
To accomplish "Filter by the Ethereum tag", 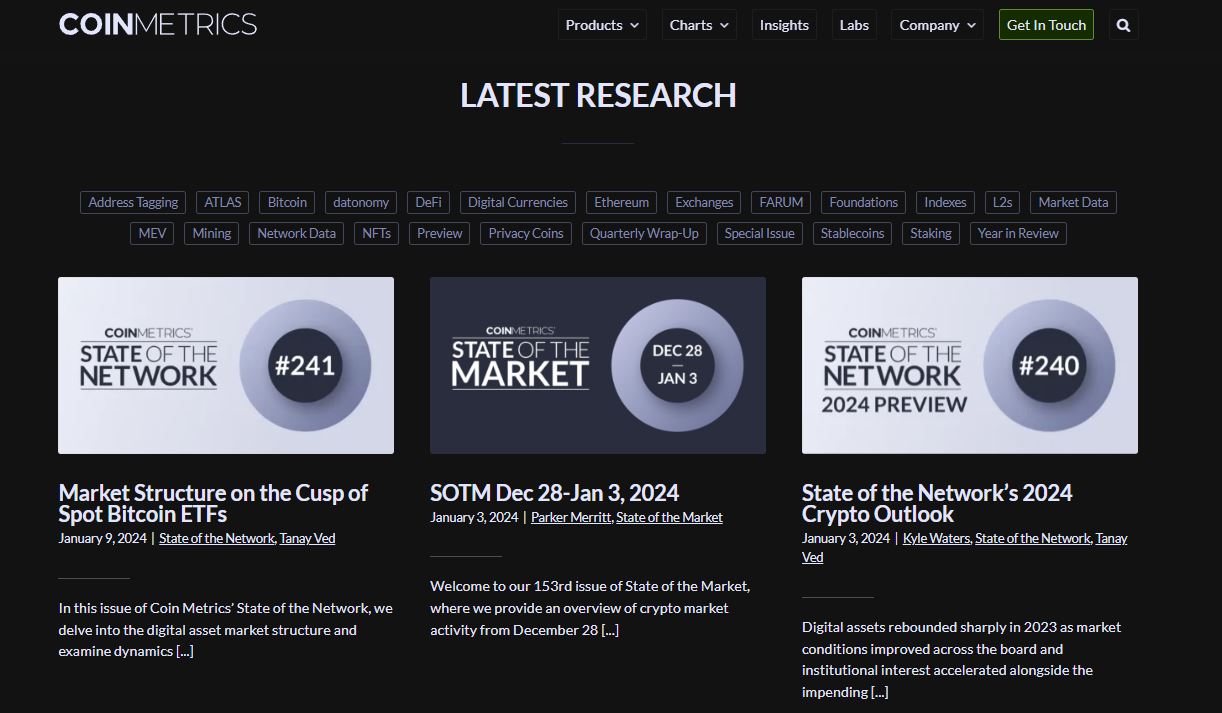I will (622, 202).
